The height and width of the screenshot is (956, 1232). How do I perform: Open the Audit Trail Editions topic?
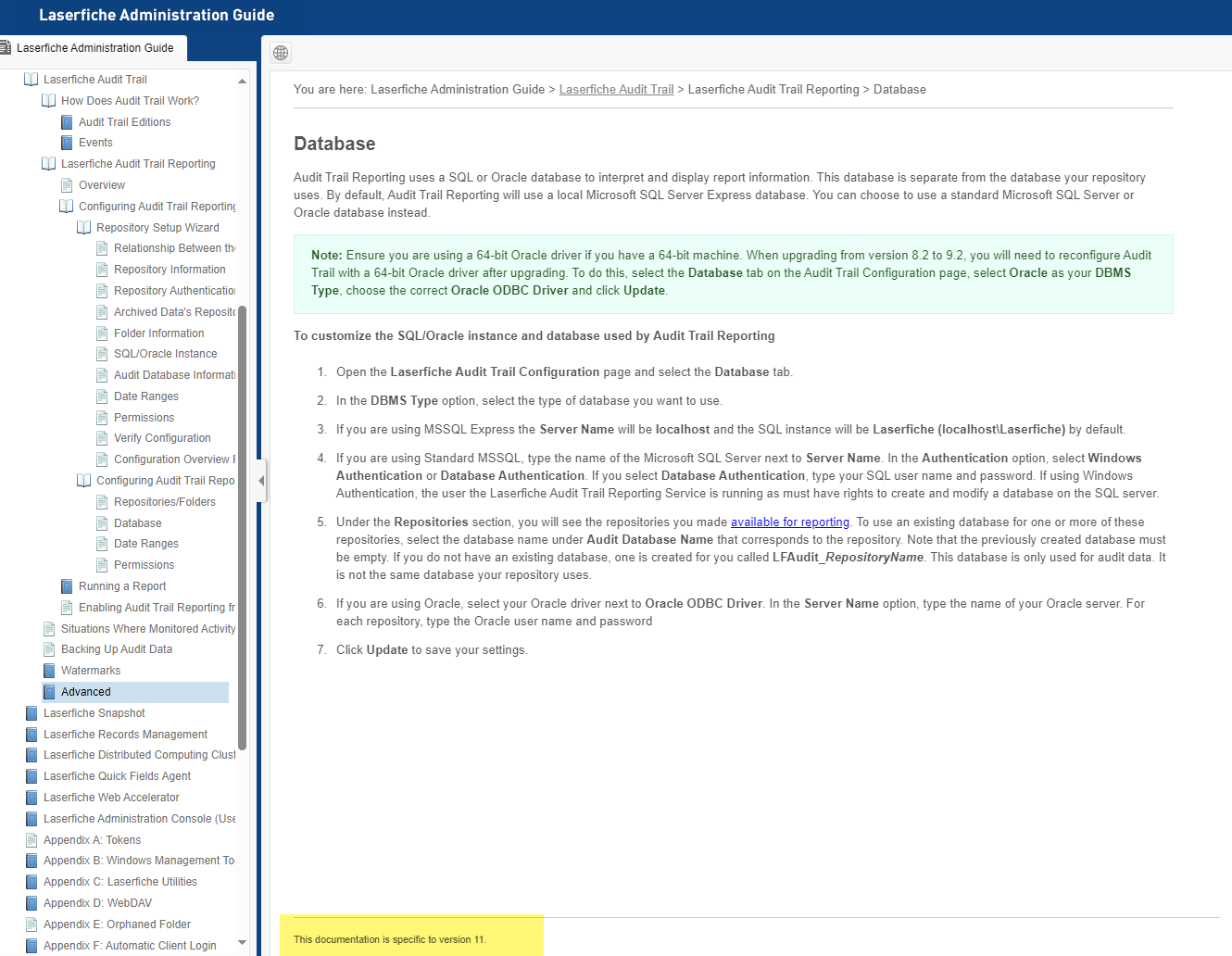[125, 122]
